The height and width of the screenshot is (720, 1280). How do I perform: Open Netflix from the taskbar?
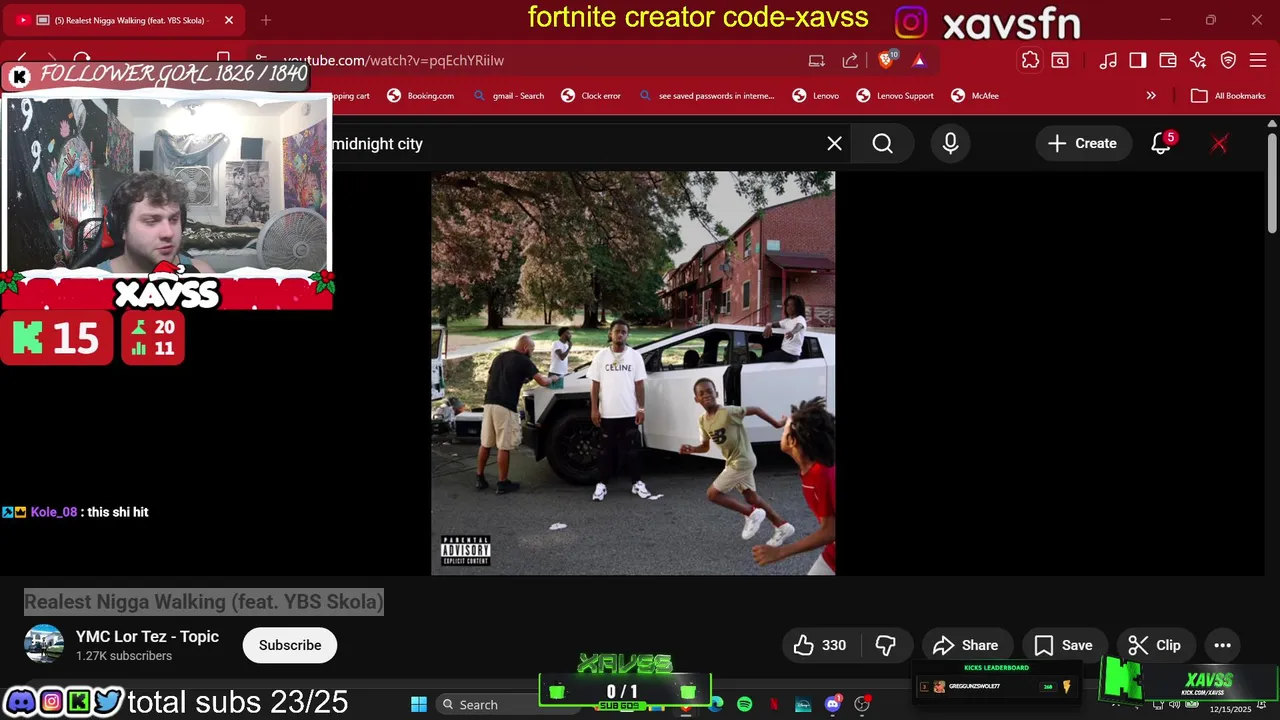pos(773,705)
